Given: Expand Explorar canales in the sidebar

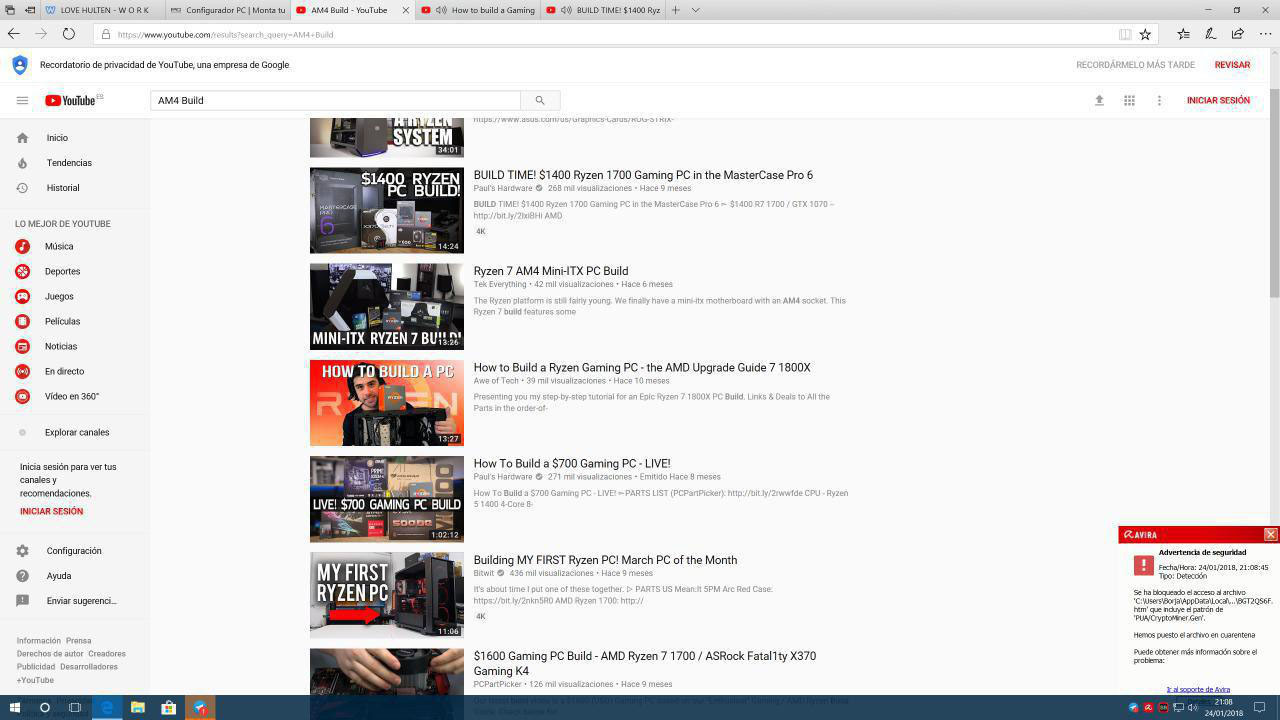Looking at the screenshot, I should (76, 432).
